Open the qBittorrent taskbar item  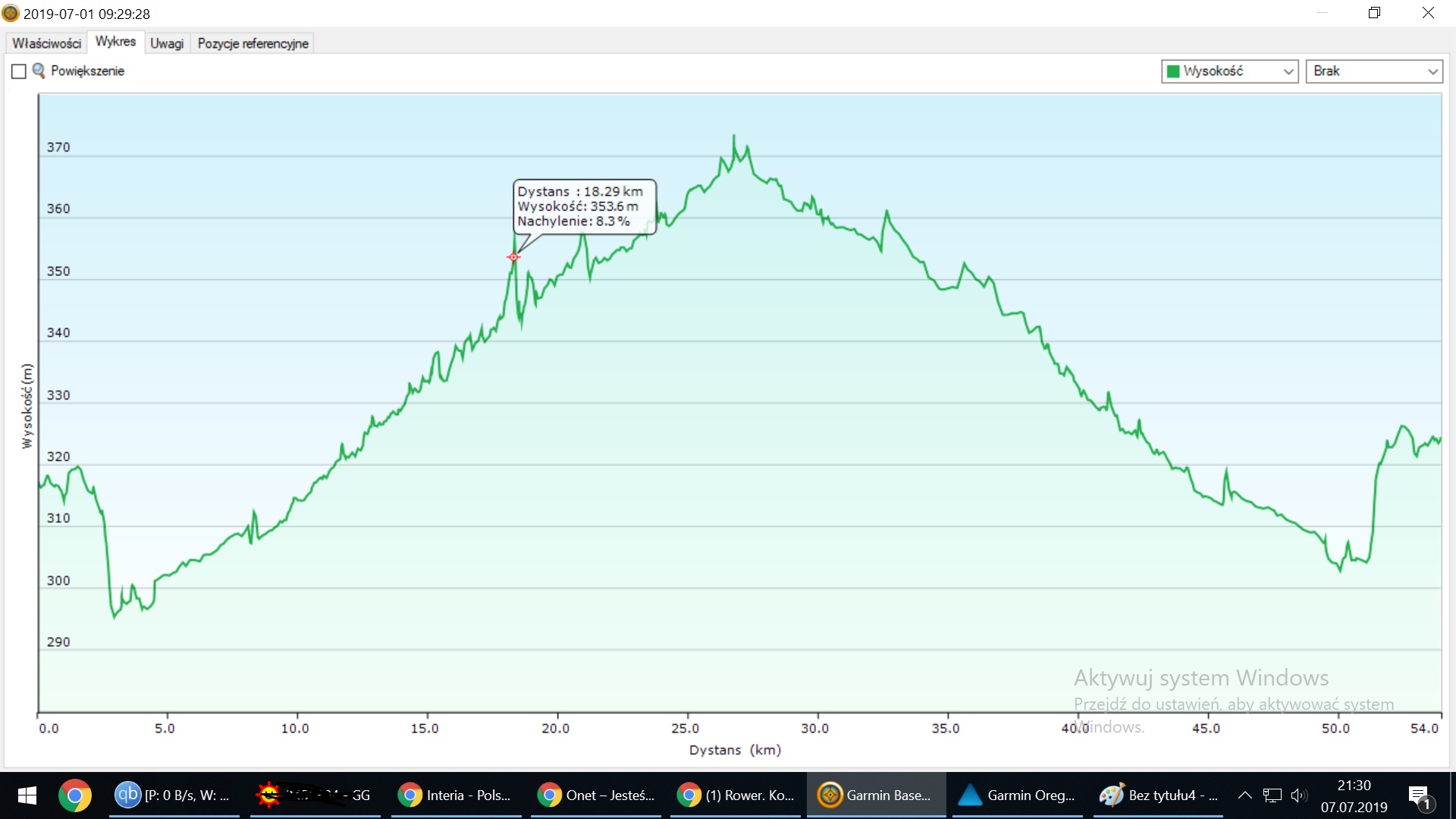tap(174, 795)
